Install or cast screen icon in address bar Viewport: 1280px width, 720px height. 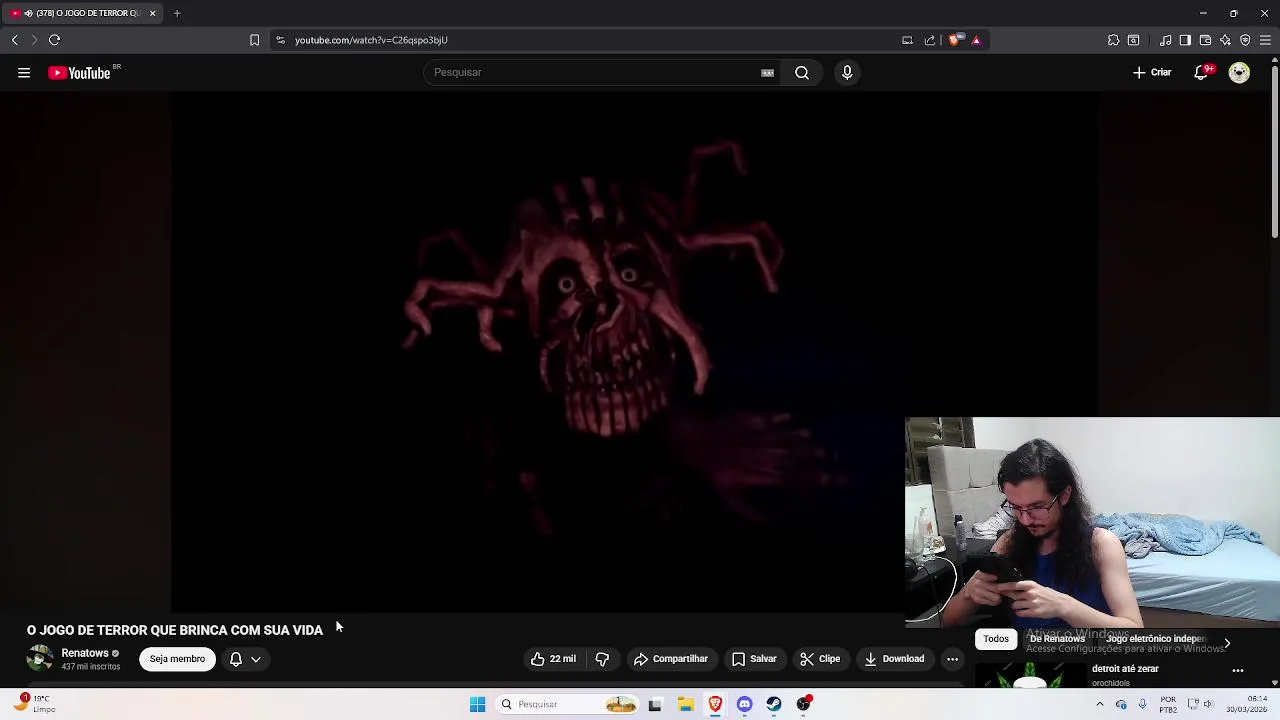907,40
